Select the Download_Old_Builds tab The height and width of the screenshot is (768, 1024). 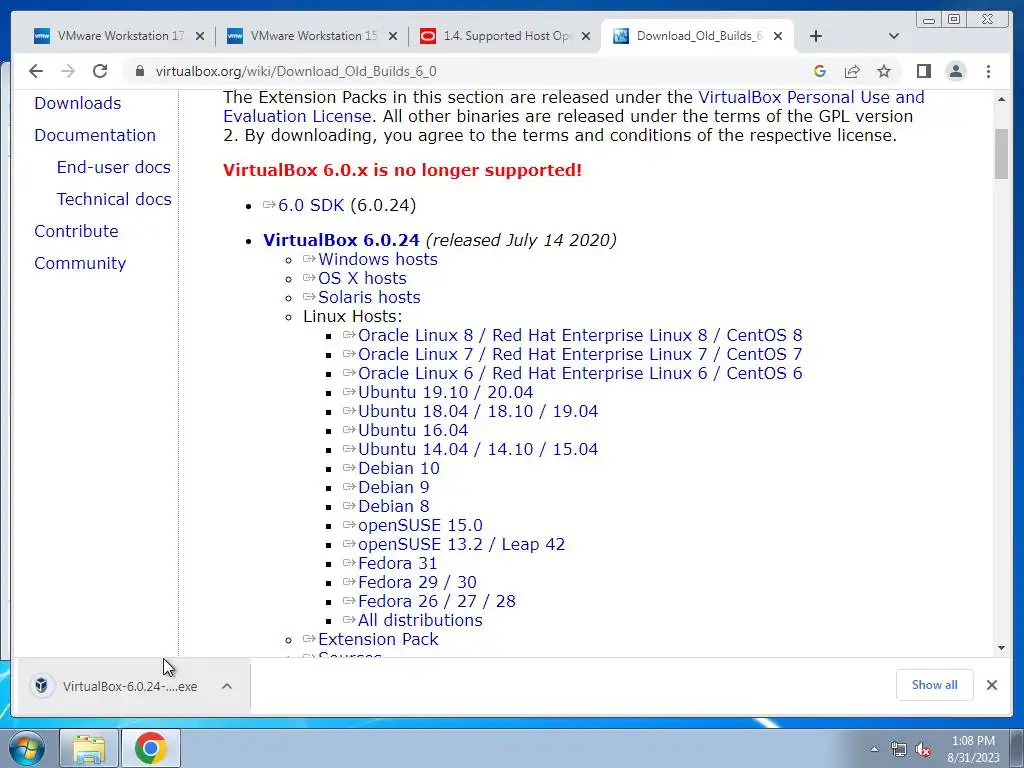pyautogui.click(x=696, y=36)
